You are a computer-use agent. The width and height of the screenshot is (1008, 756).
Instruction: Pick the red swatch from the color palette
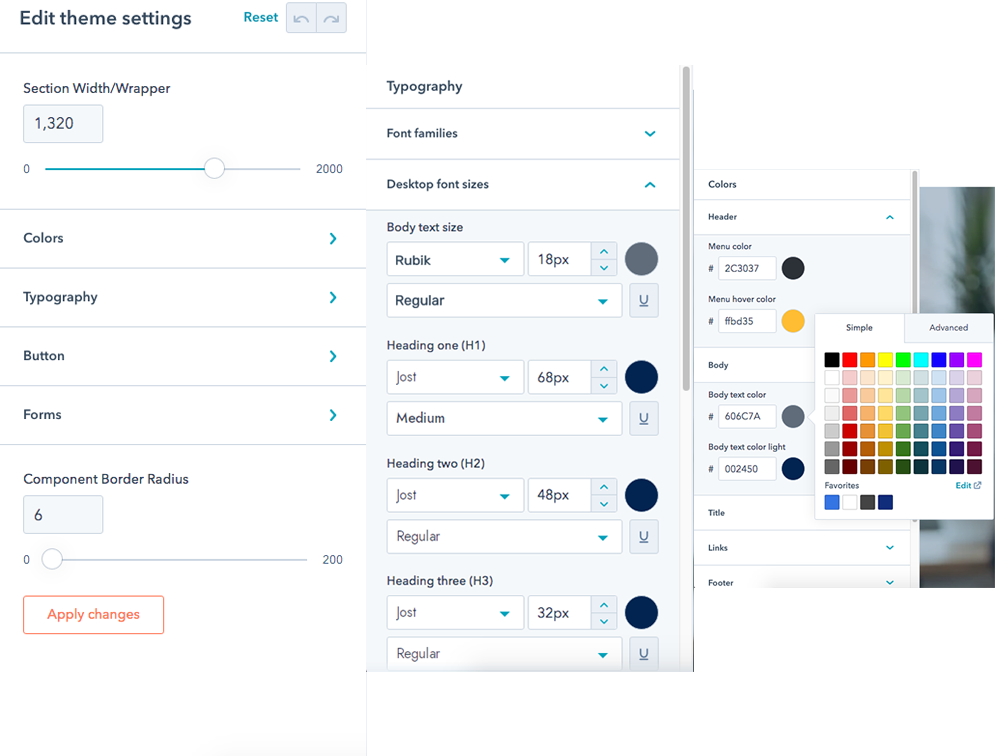pos(850,360)
